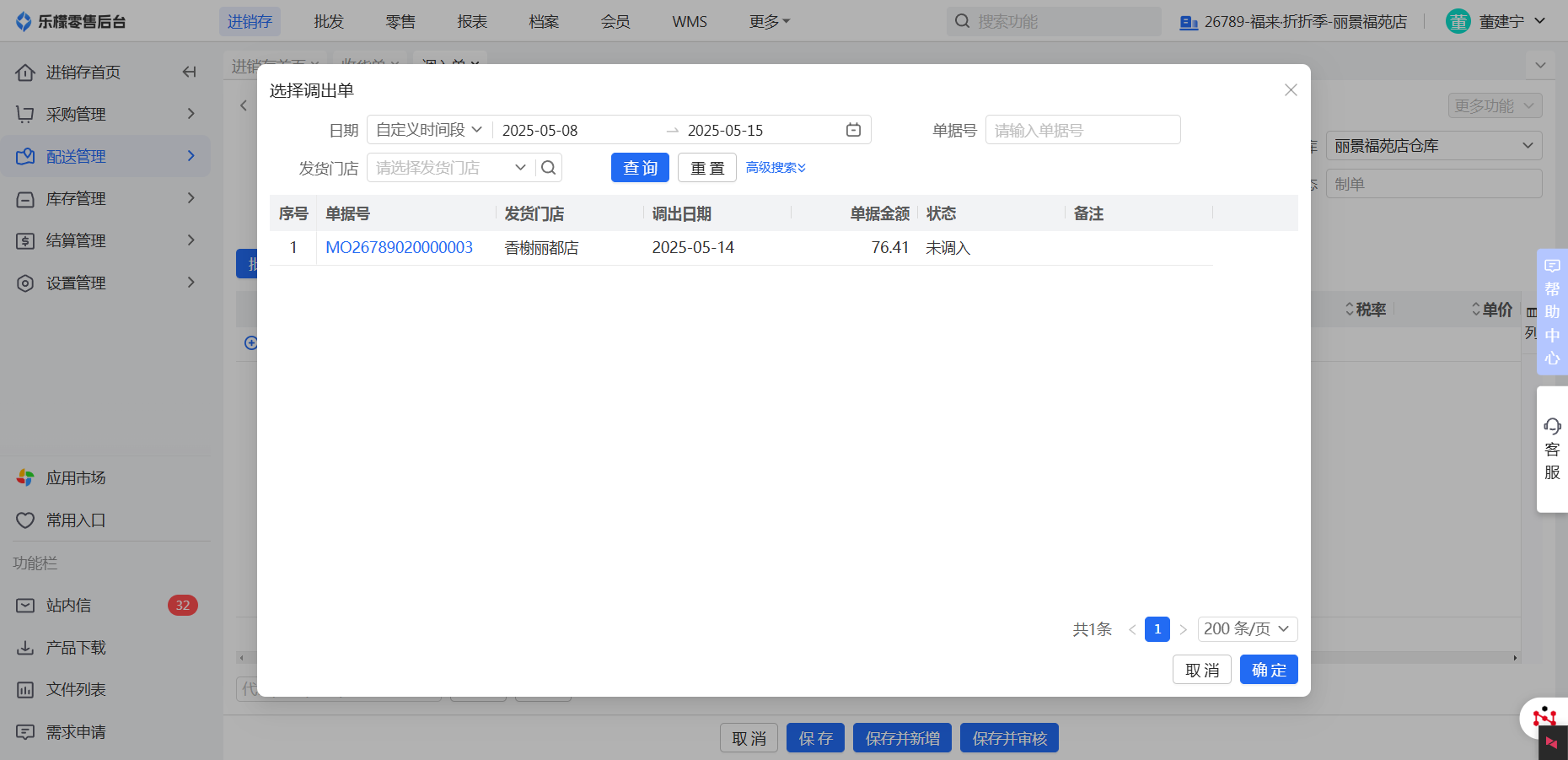Open the 丽景福苑店仓库 warehouse dropdown

pos(1434,146)
